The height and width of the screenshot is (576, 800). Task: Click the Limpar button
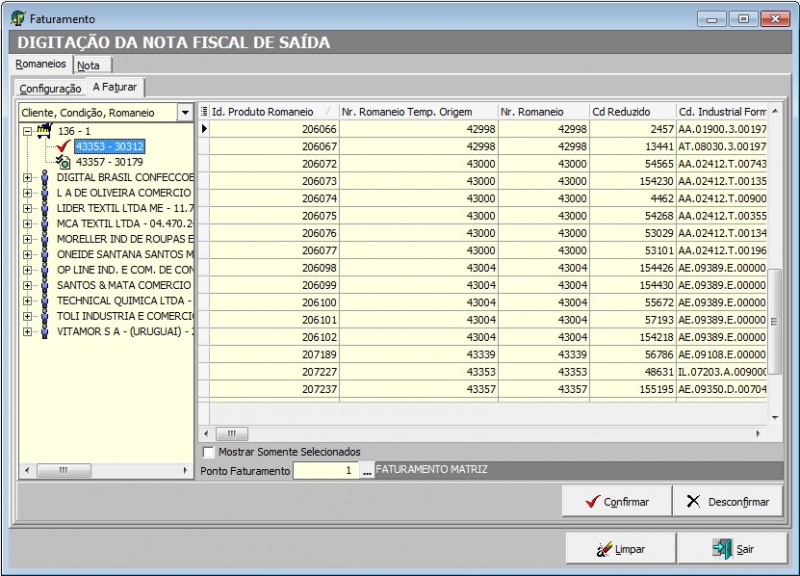(x=621, y=549)
